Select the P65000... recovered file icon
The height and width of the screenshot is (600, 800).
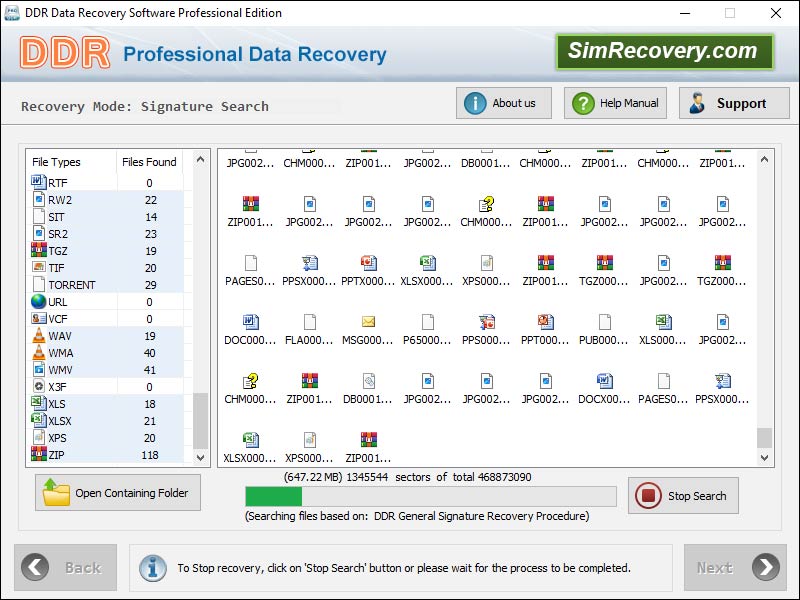[428, 322]
